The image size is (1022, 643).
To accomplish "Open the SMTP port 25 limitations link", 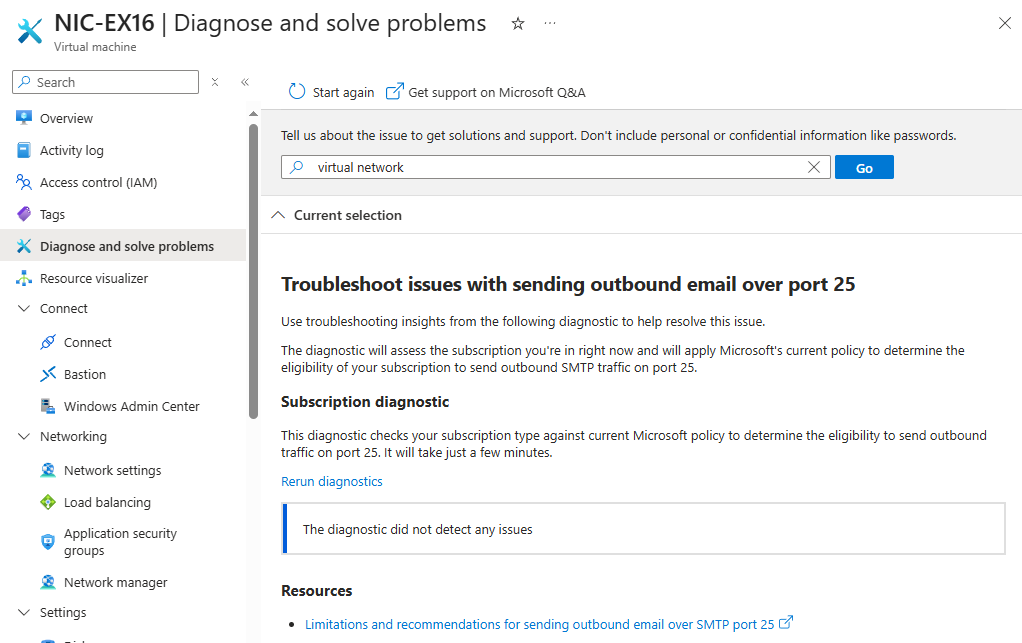I will tap(540, 622).
